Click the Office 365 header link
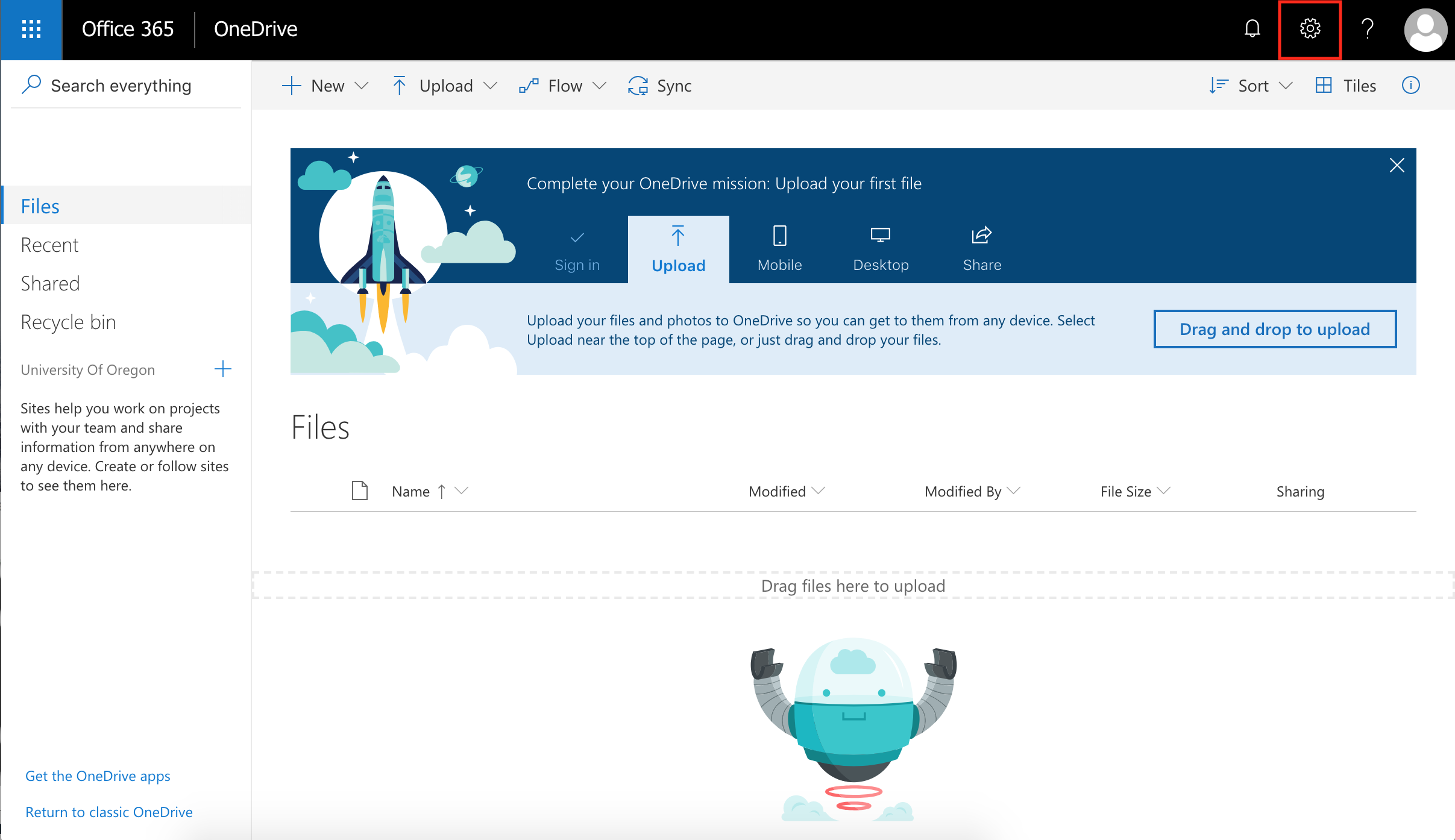Viewport: 1455px width, 840px height. tap(128, 29)
